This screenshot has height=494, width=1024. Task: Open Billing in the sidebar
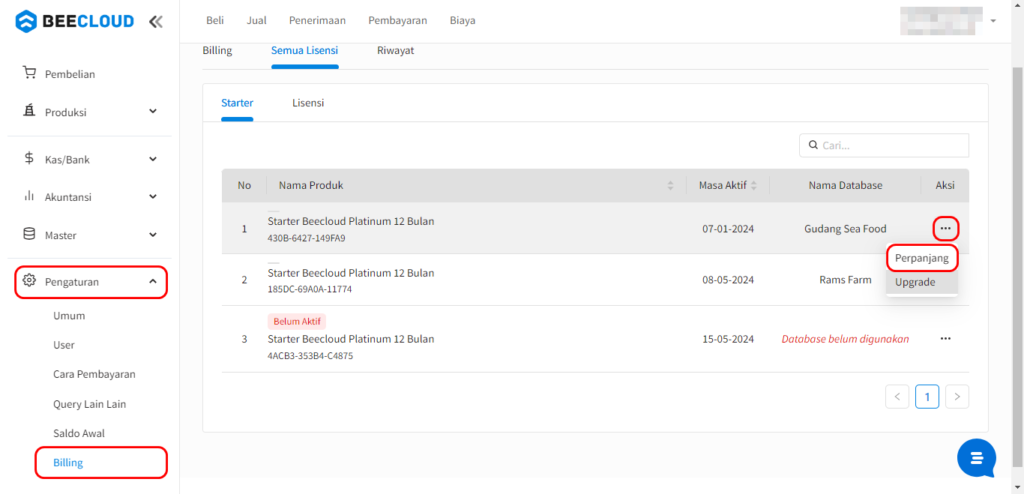tap(68, 463)
